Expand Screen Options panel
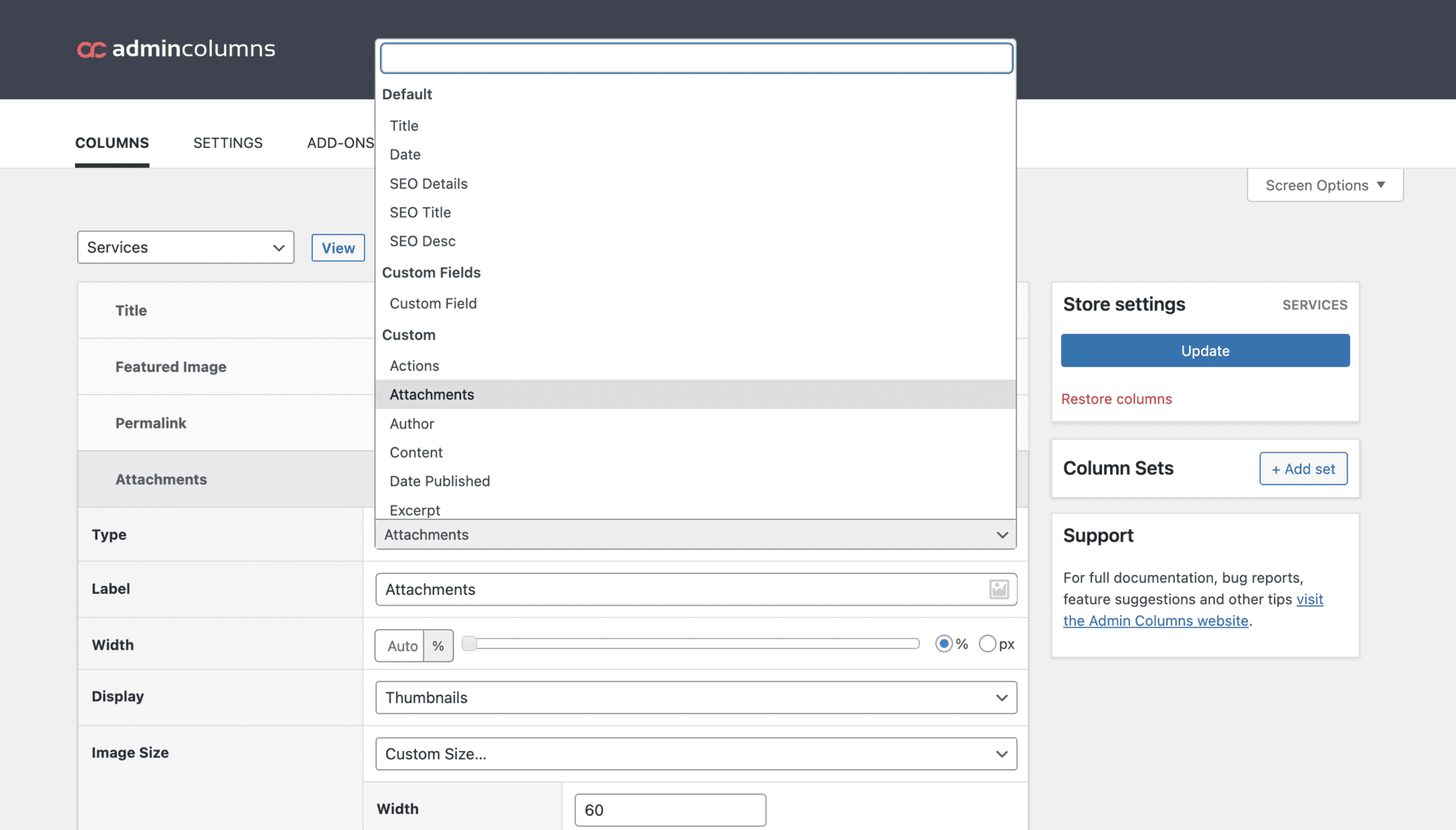The height and width of the screenshot is (830, 1456). point(1325,185)
